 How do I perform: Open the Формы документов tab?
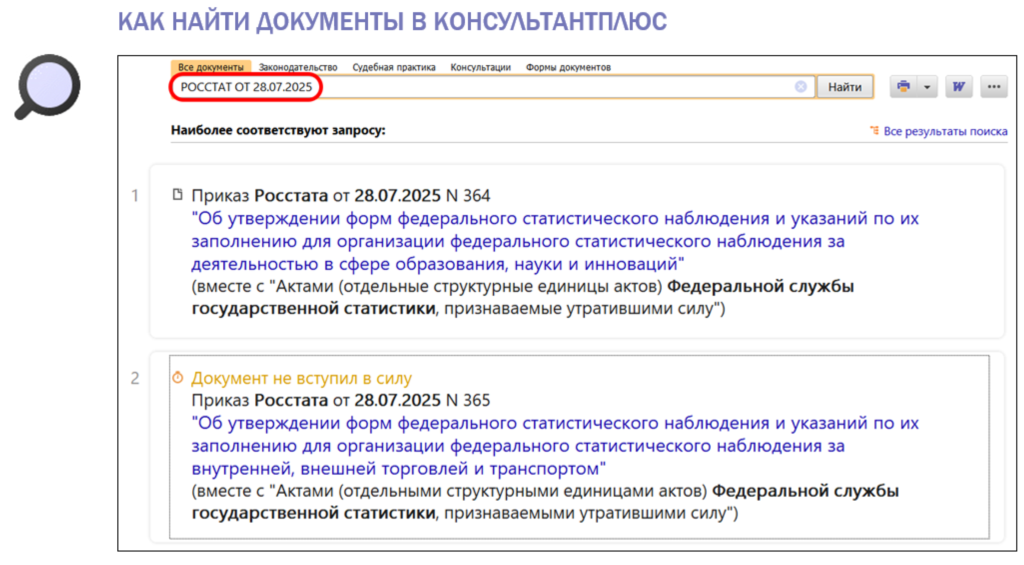[568, 67]
